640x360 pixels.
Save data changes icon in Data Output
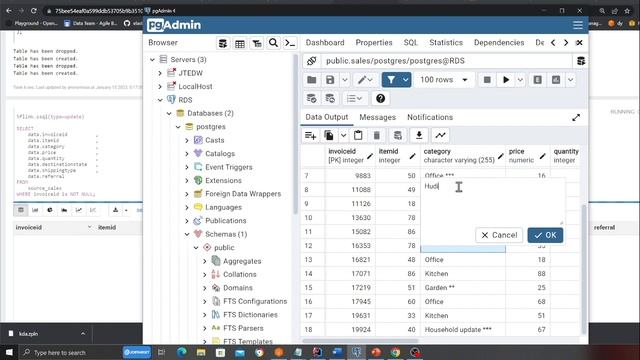click(x=398, y=136)
